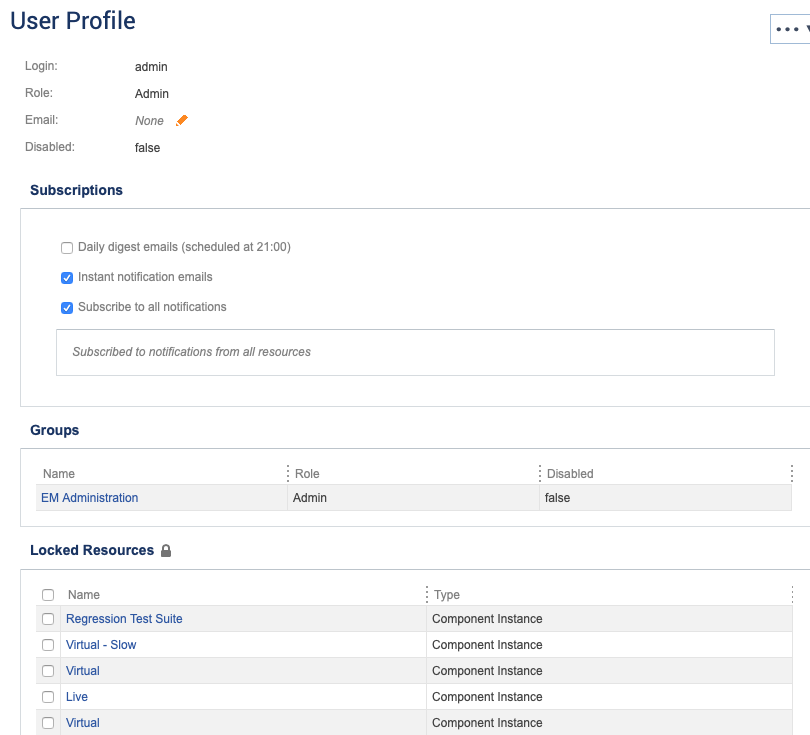Open the Locked Resources Type column handle
Image resolution: width=810 pixels, height=735 pixels.
[x=792, y=595]
